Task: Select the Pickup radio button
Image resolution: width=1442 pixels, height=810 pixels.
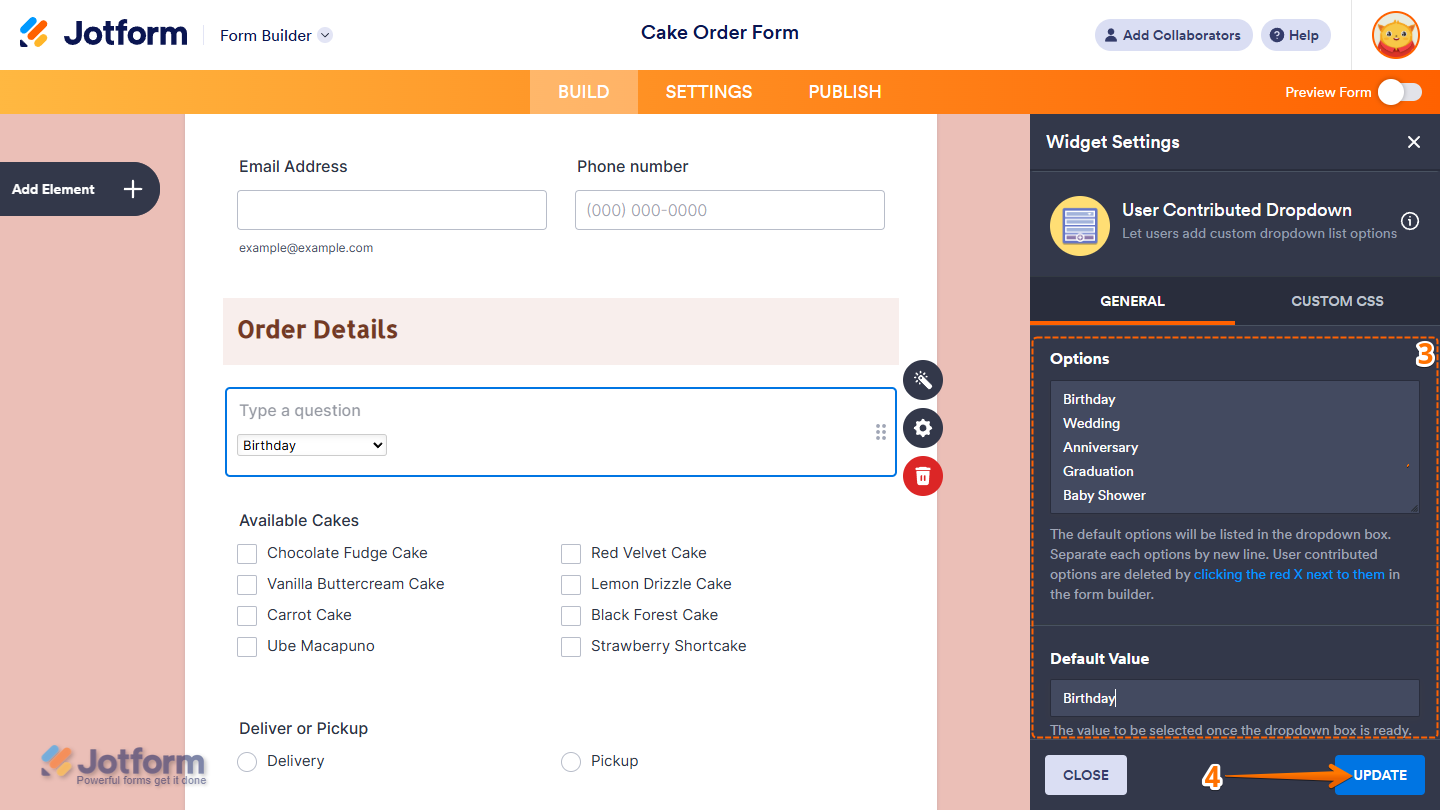Action: coord(571,761)
